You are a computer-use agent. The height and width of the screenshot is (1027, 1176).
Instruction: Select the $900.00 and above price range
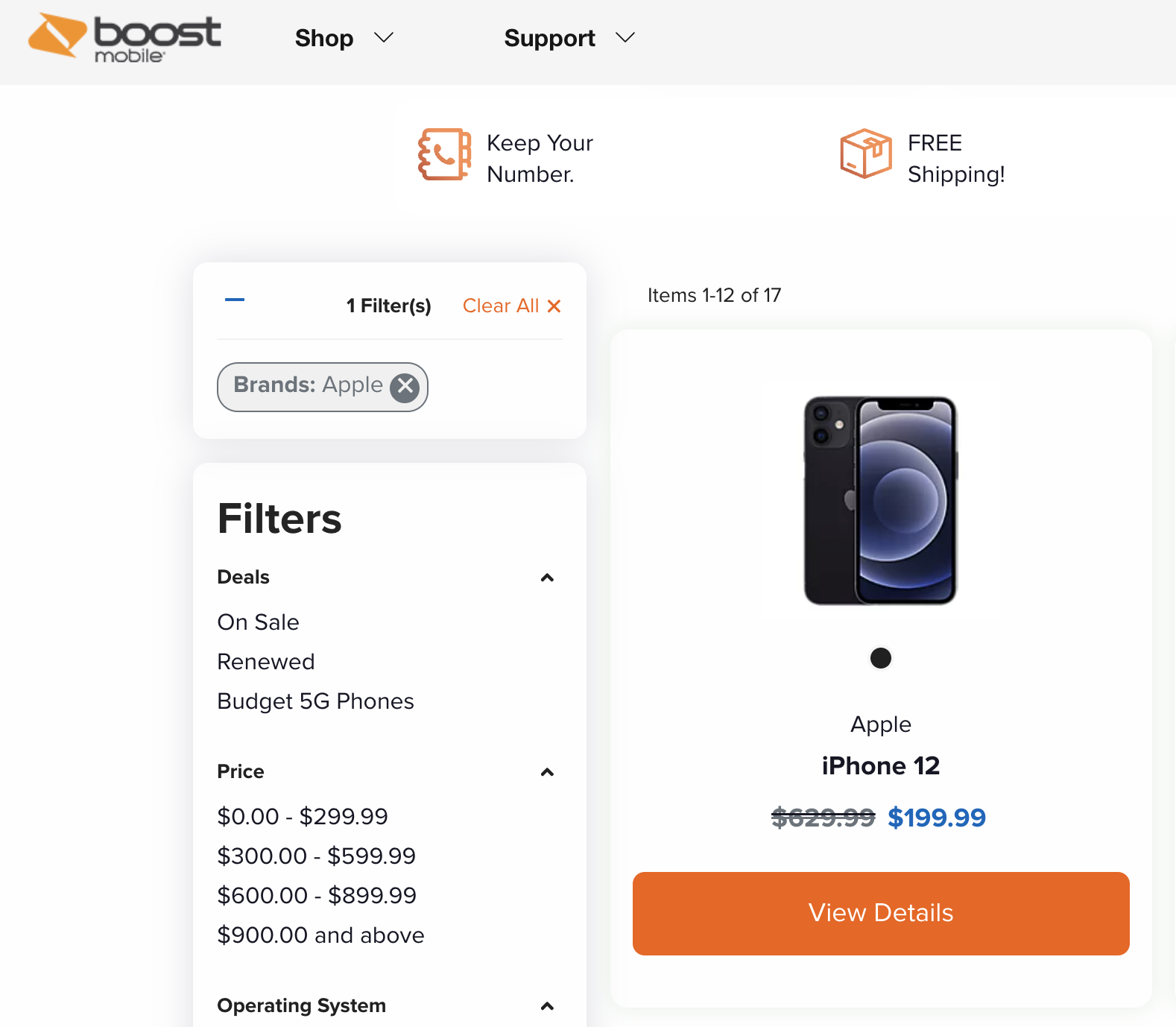point(320,935)
